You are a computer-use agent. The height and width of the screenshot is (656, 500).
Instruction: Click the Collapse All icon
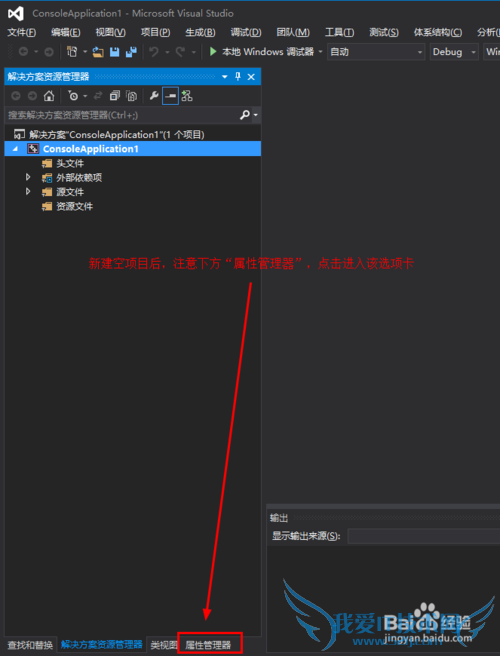[x=115, y=96]
